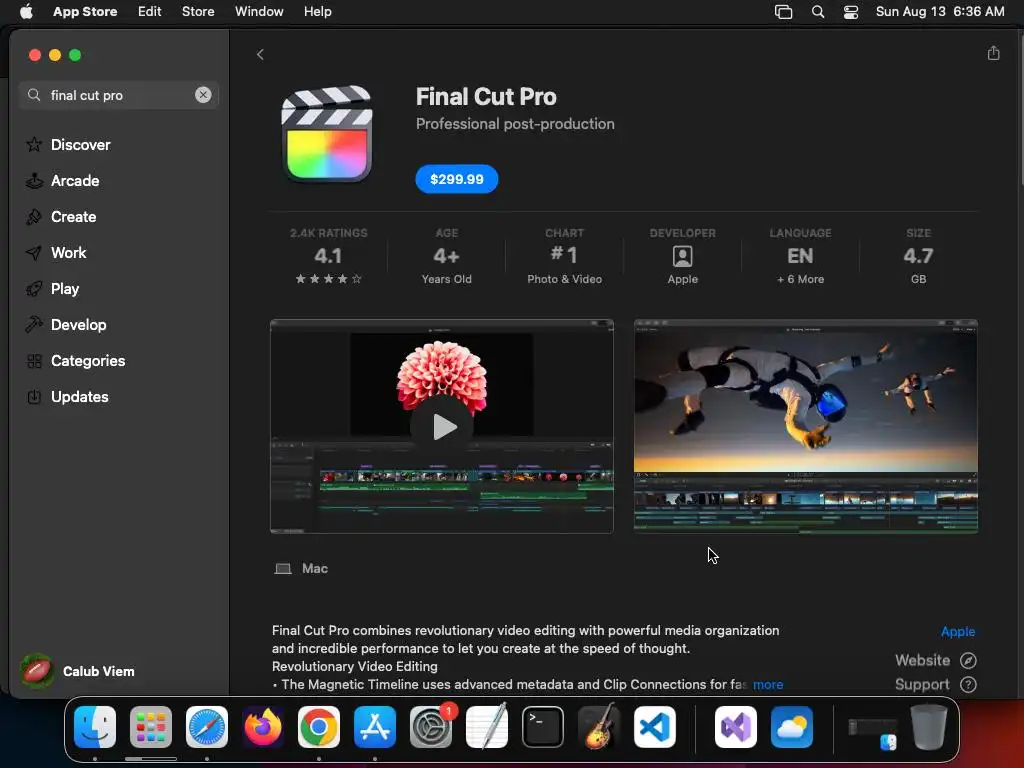
Task: Click the App Store Dock icon
Action: point(375,727)
